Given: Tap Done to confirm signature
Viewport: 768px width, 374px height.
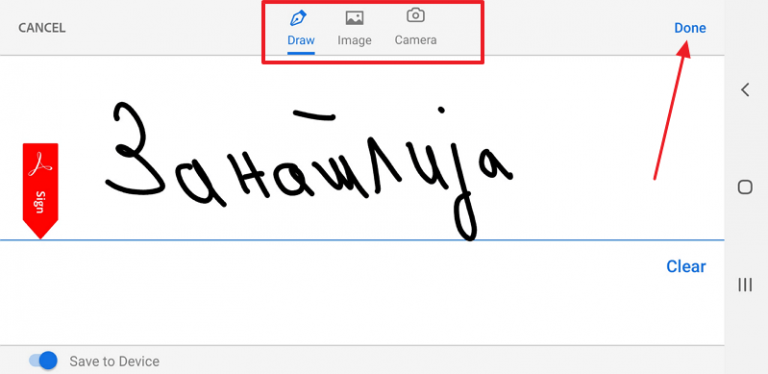Looking at the screenshot, I should [690, 28].
